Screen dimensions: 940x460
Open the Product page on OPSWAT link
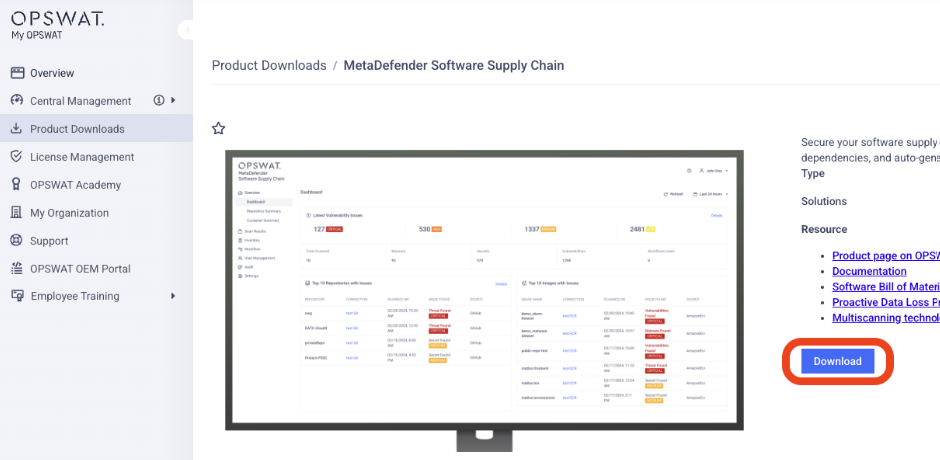[x=886, y=255]
